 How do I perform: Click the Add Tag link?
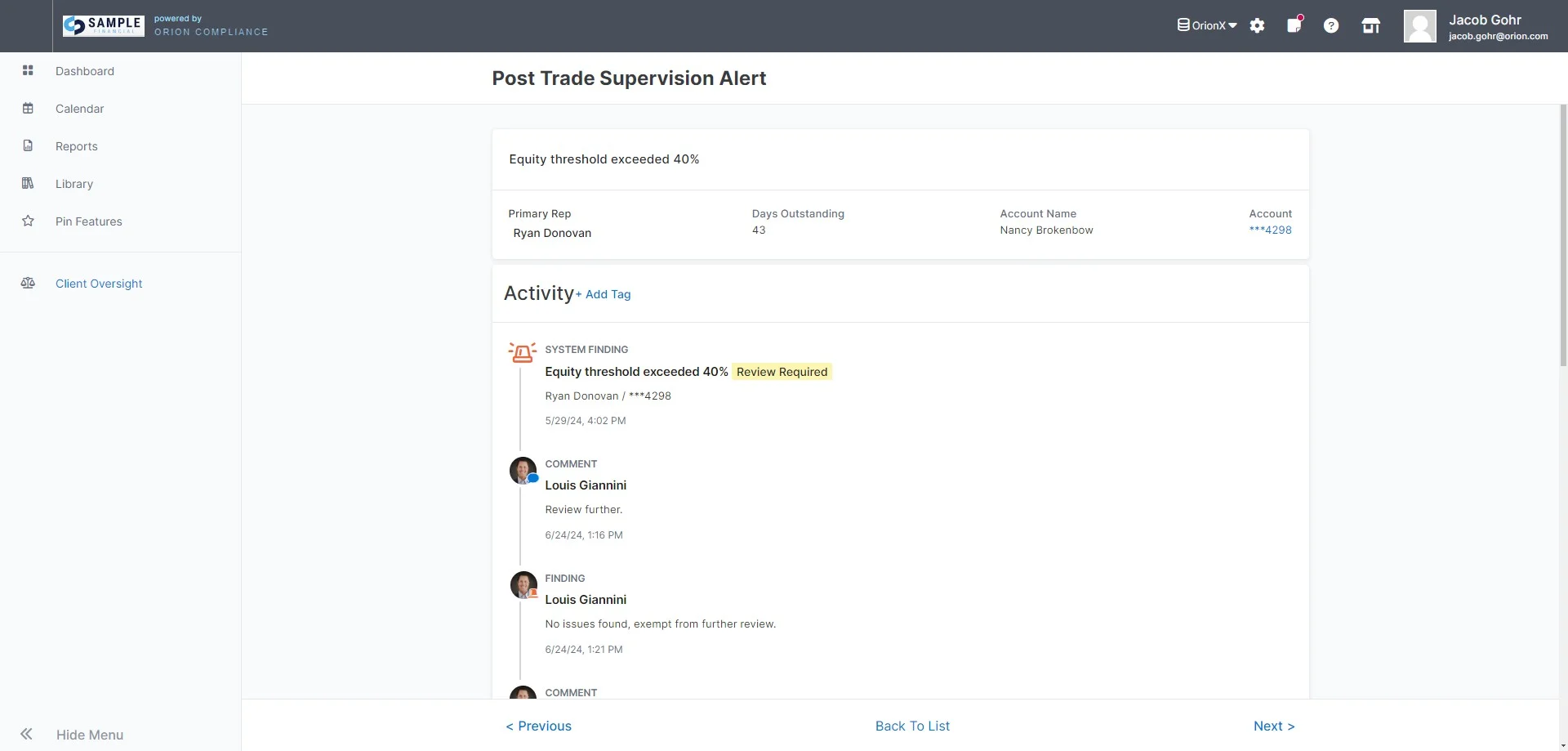pyautogui.click(x=604, y=295)
